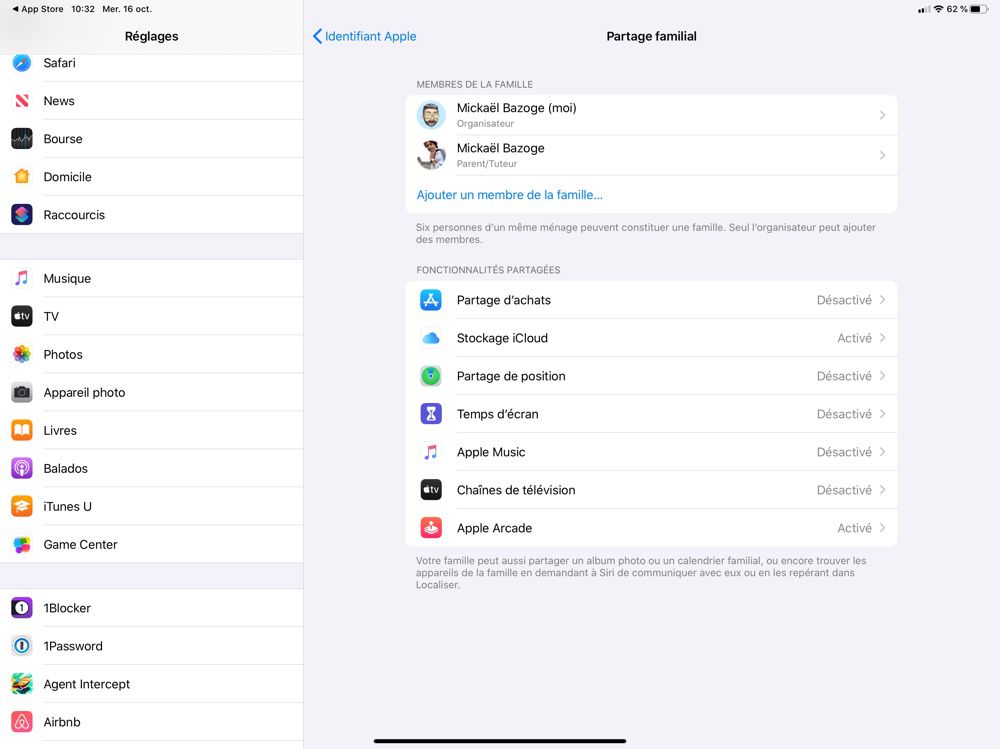
Task: Select the Game Center icon
Action: click(22, 544)
